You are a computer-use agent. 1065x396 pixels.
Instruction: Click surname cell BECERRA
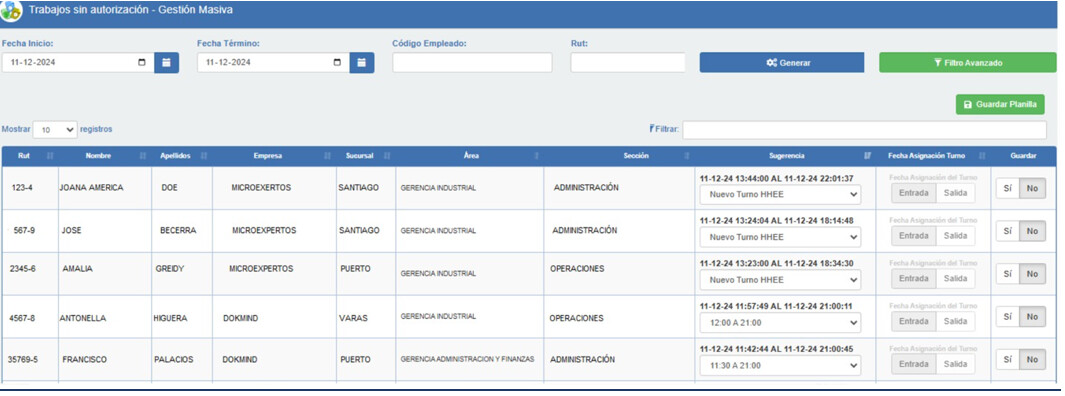178,230
